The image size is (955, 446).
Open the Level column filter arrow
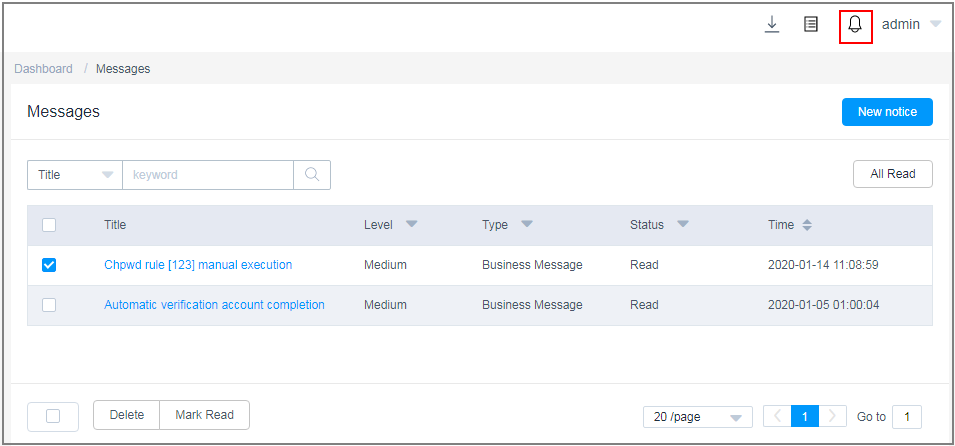(x=412, y=224)
